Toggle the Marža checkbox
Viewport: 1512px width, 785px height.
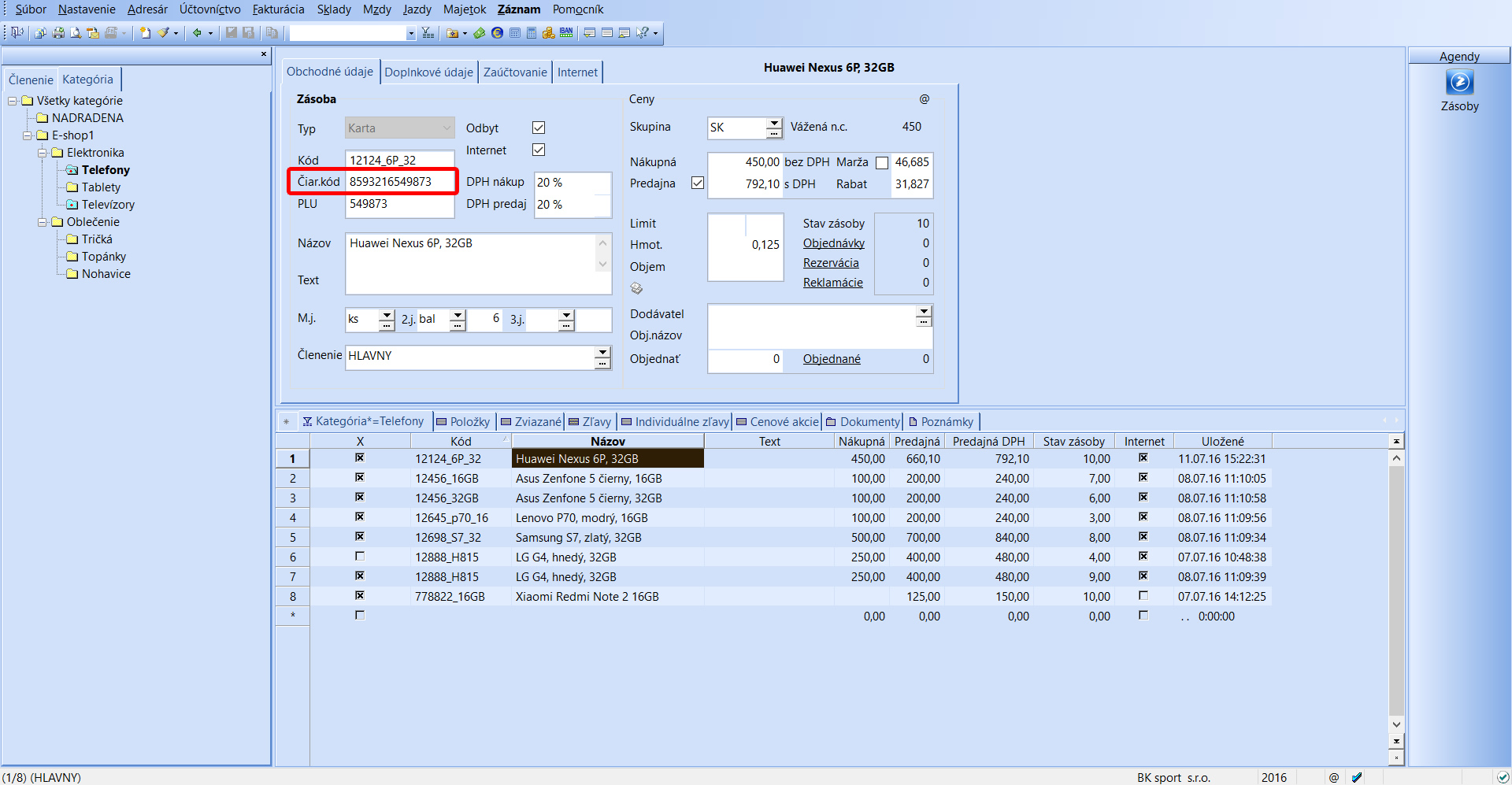[x=882, y=163]
